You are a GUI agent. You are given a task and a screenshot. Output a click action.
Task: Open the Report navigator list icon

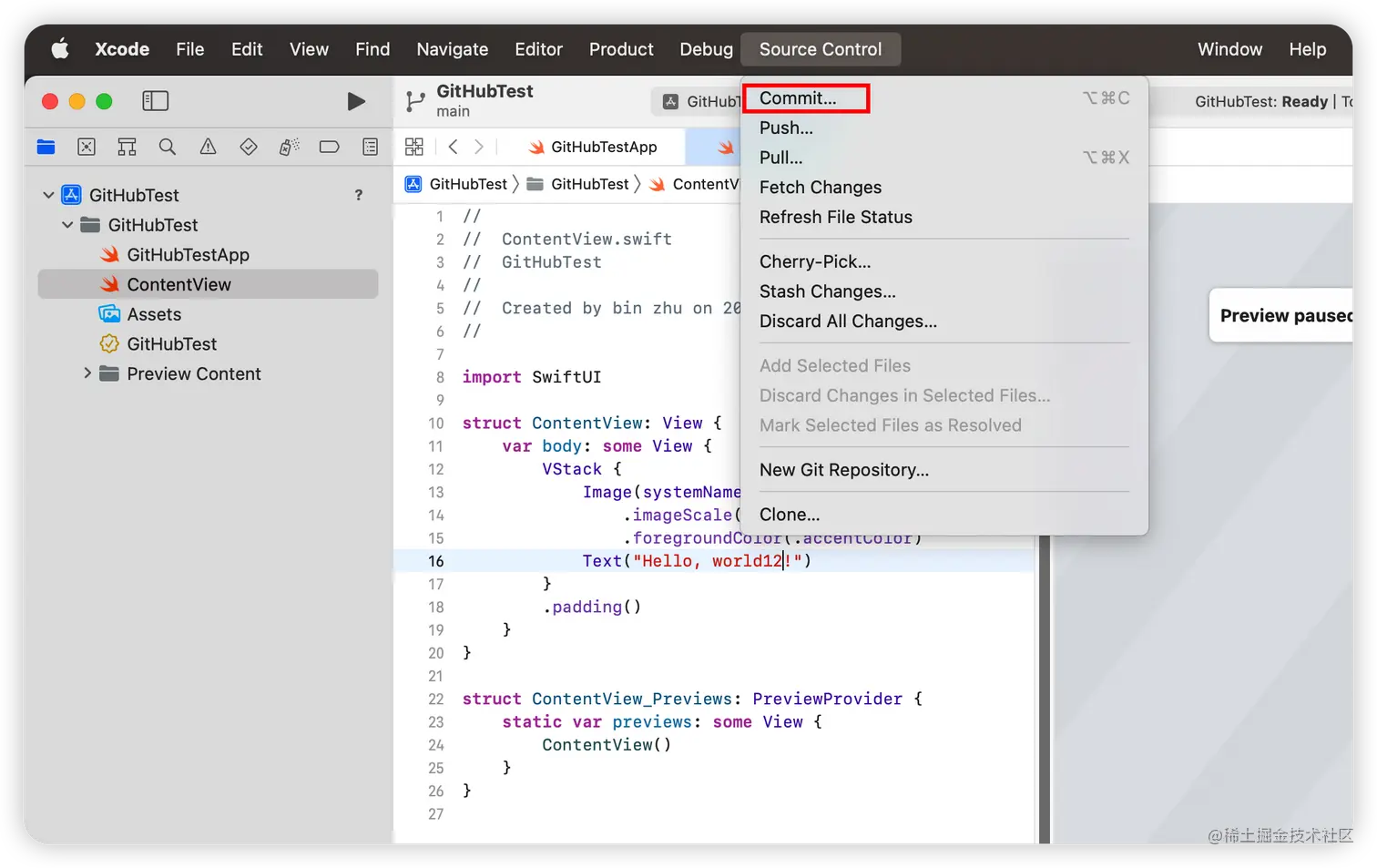[x=370, y=147]
